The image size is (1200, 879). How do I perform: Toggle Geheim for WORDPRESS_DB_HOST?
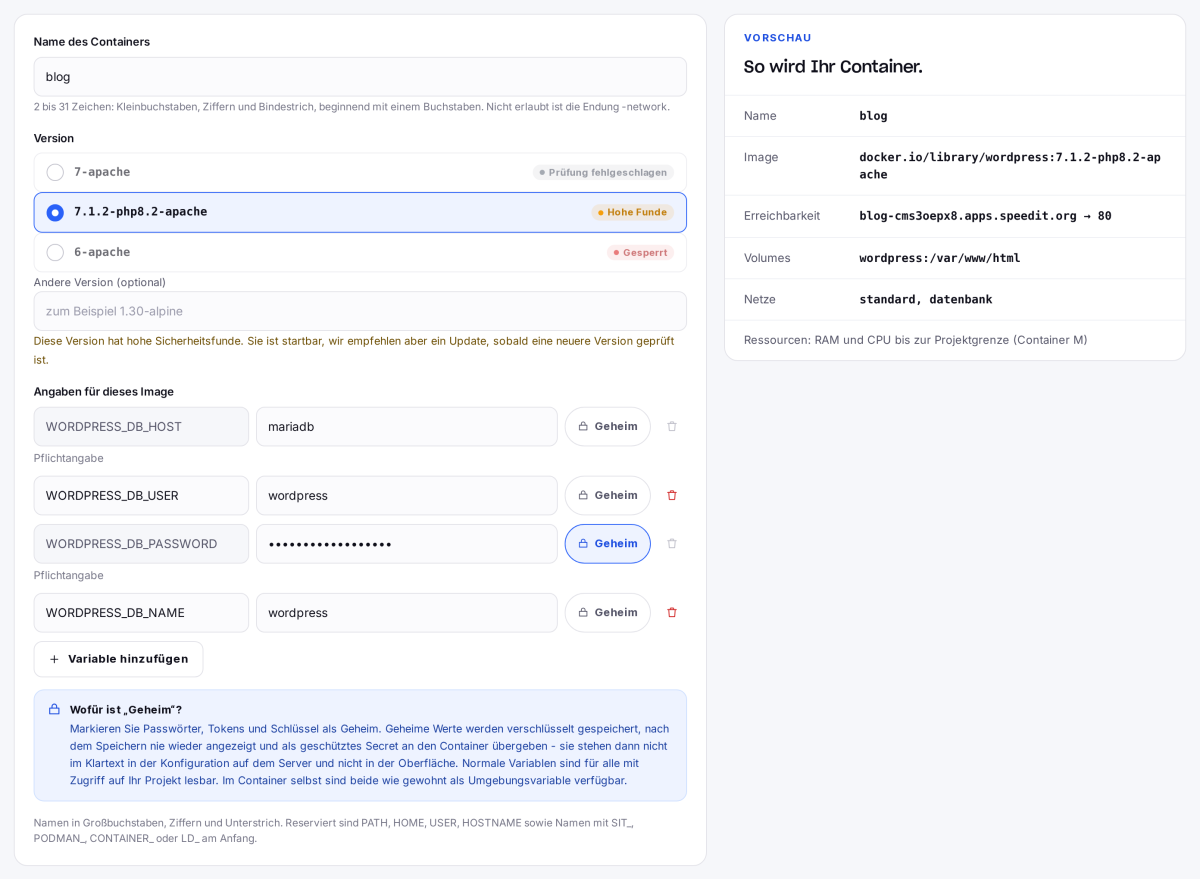pyautogui.click(x=607, y=426)
